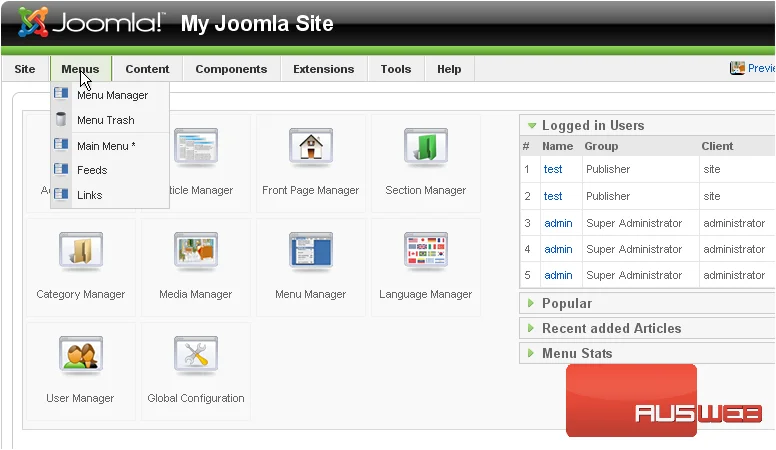
Task: Open the Site menu
Action: click(x=25, y=69)
